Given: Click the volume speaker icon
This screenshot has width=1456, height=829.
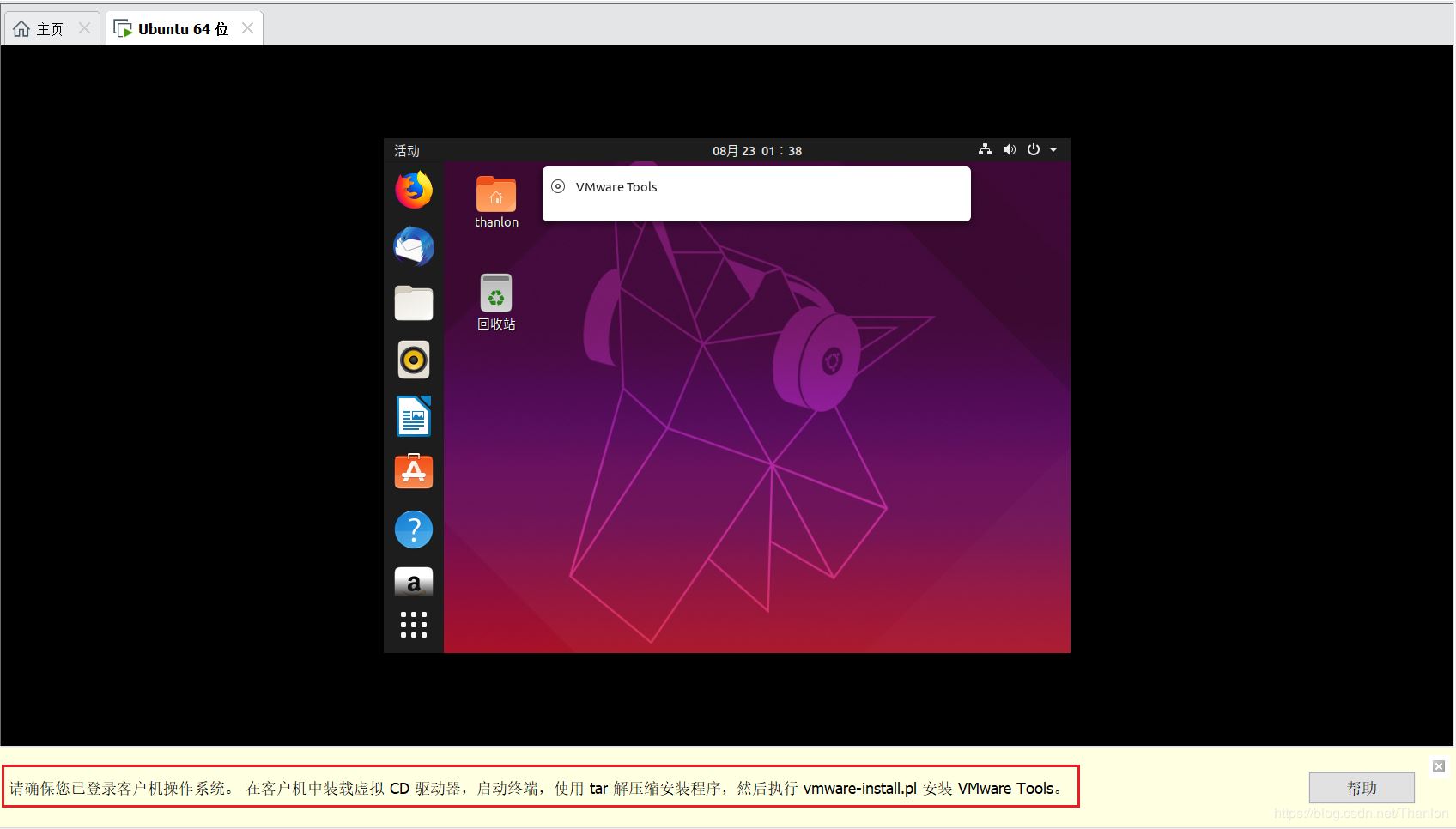Looking at the screenshot, I should coord(1010,150).
